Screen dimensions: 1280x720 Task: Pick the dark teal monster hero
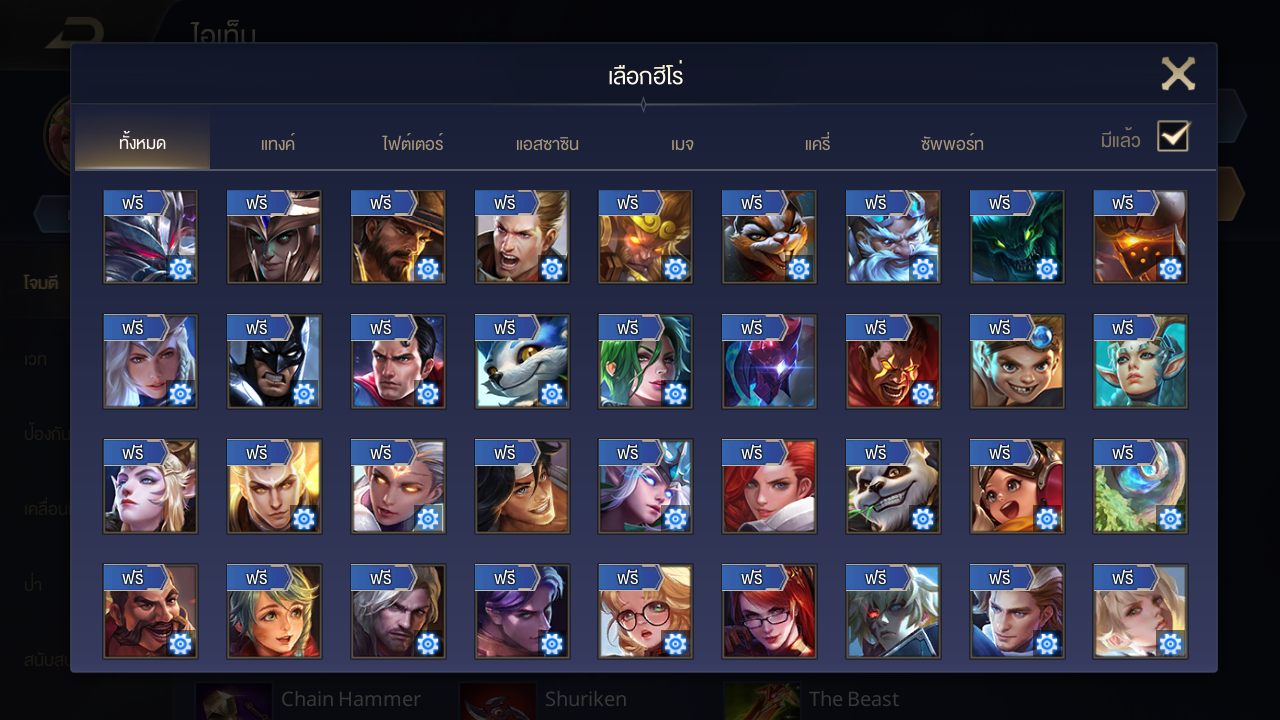point(1017,237)
